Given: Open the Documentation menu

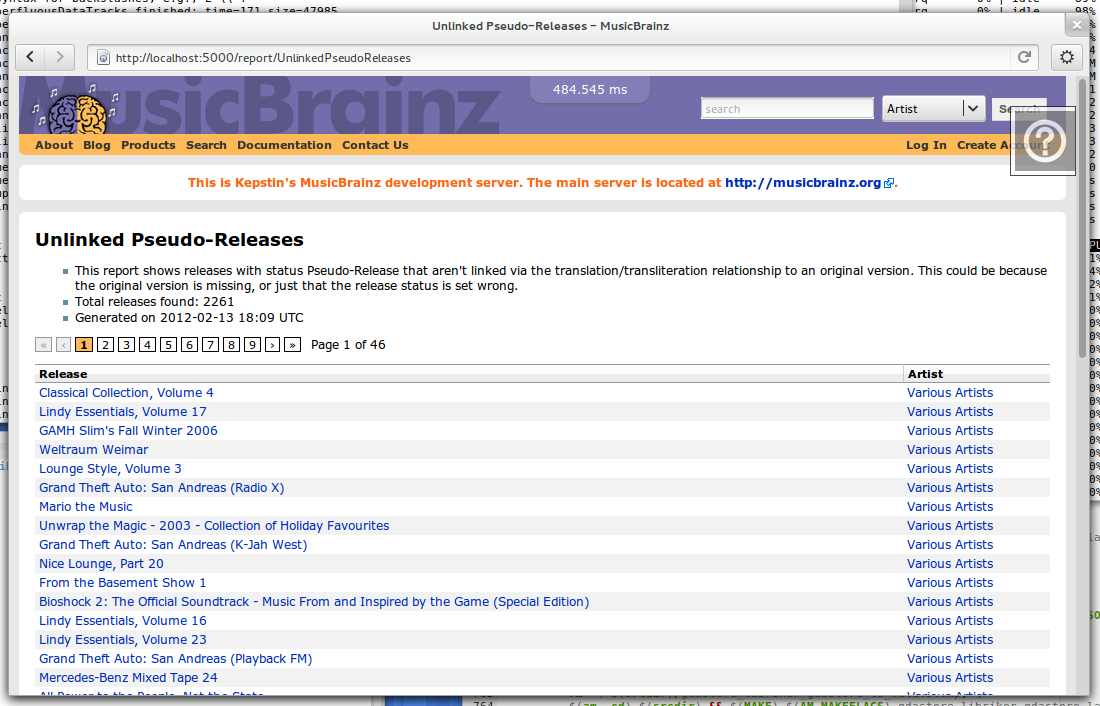Looking at the screenshot, I should pyautogui.click(x=284, y=145).
